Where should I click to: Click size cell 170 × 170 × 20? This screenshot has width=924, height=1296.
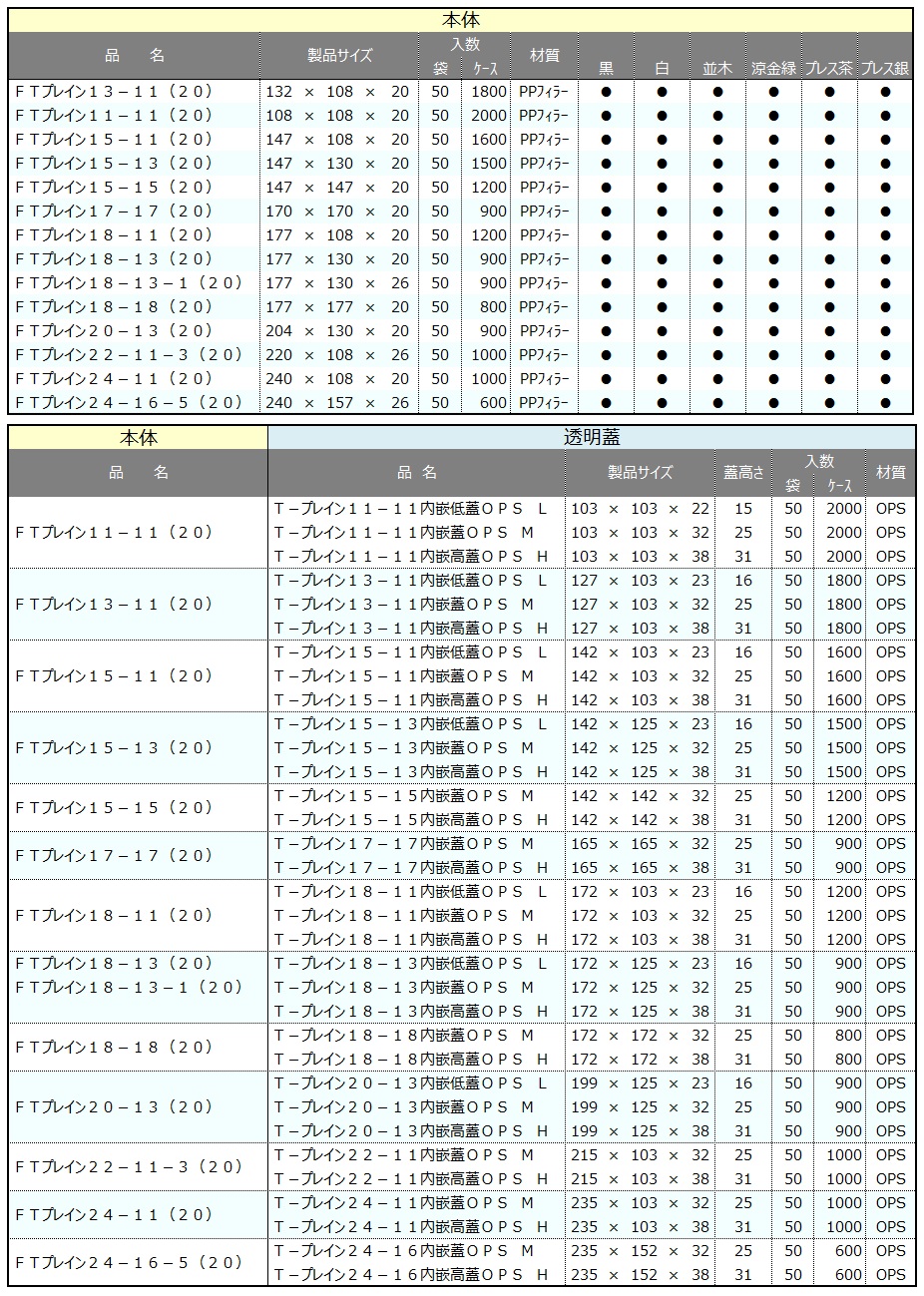click(337, 212)
